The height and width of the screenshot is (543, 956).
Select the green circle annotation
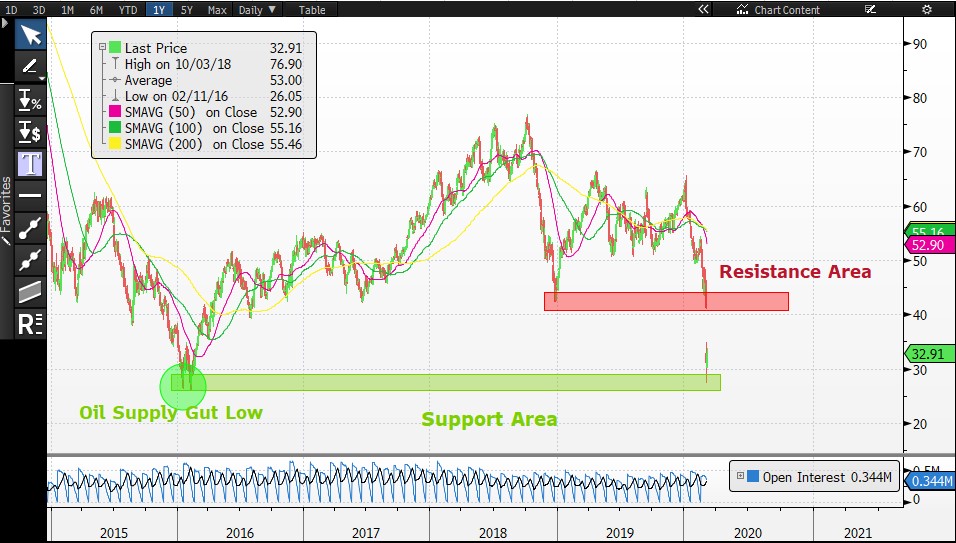pyautogui.click(x=183, y=386)
